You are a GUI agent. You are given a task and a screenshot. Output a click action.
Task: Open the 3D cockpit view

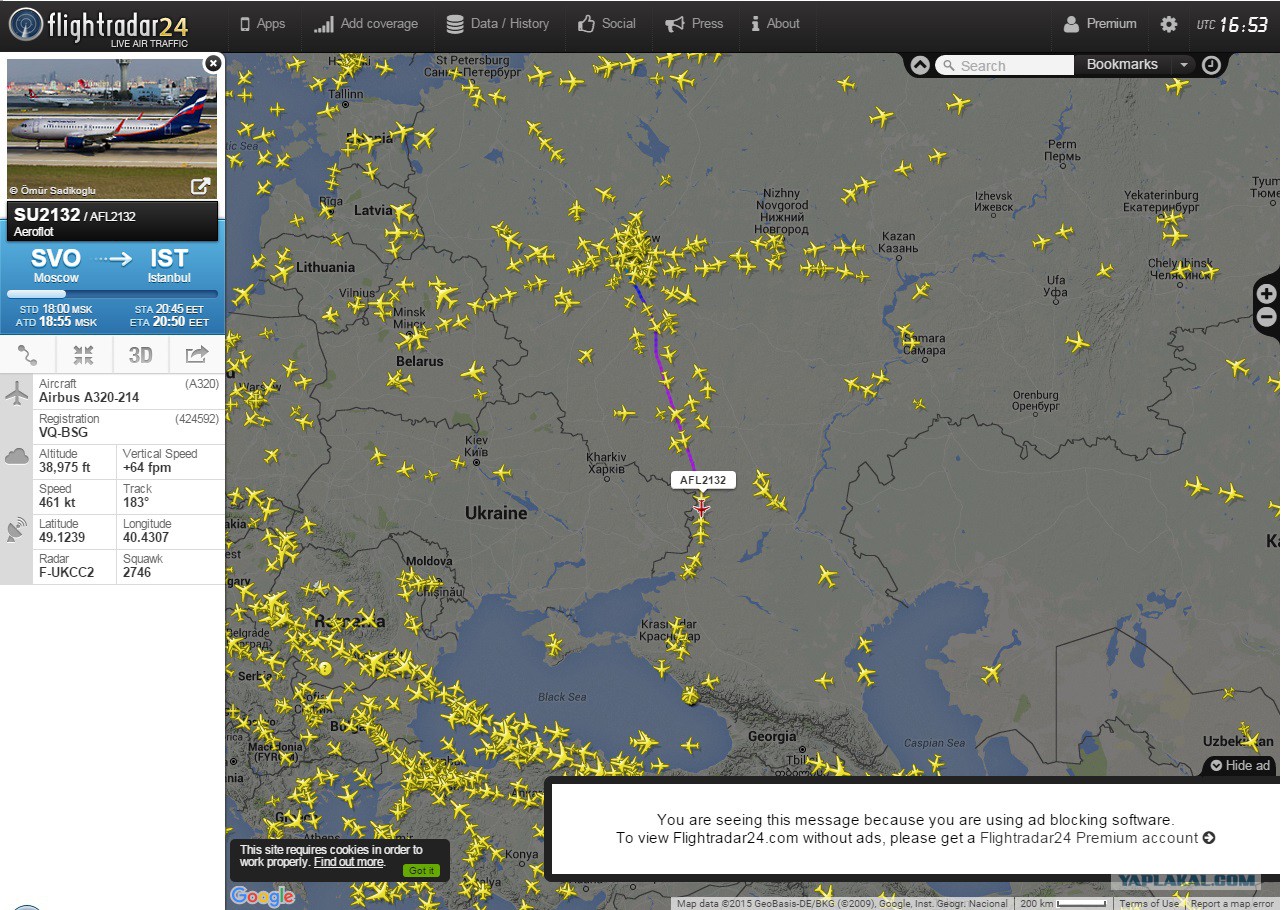point(141,355)
